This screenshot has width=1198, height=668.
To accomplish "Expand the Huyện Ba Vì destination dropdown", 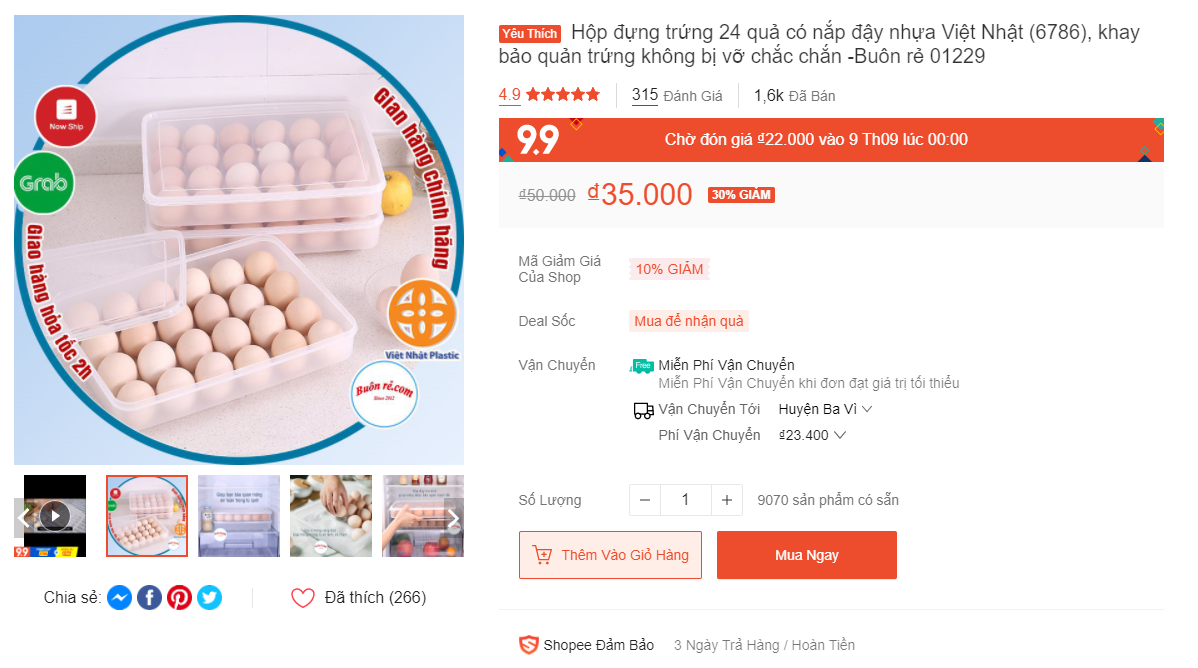I will (826, 409).
